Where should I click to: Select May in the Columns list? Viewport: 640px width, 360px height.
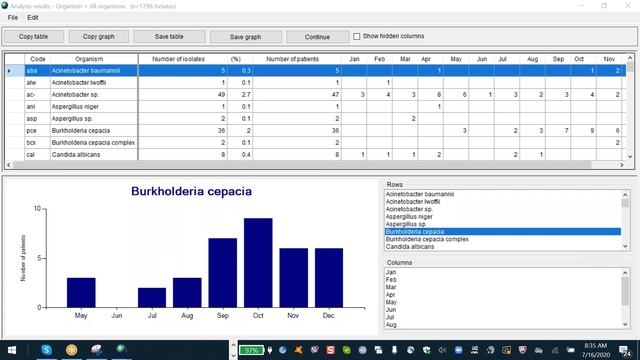(502, 302)
